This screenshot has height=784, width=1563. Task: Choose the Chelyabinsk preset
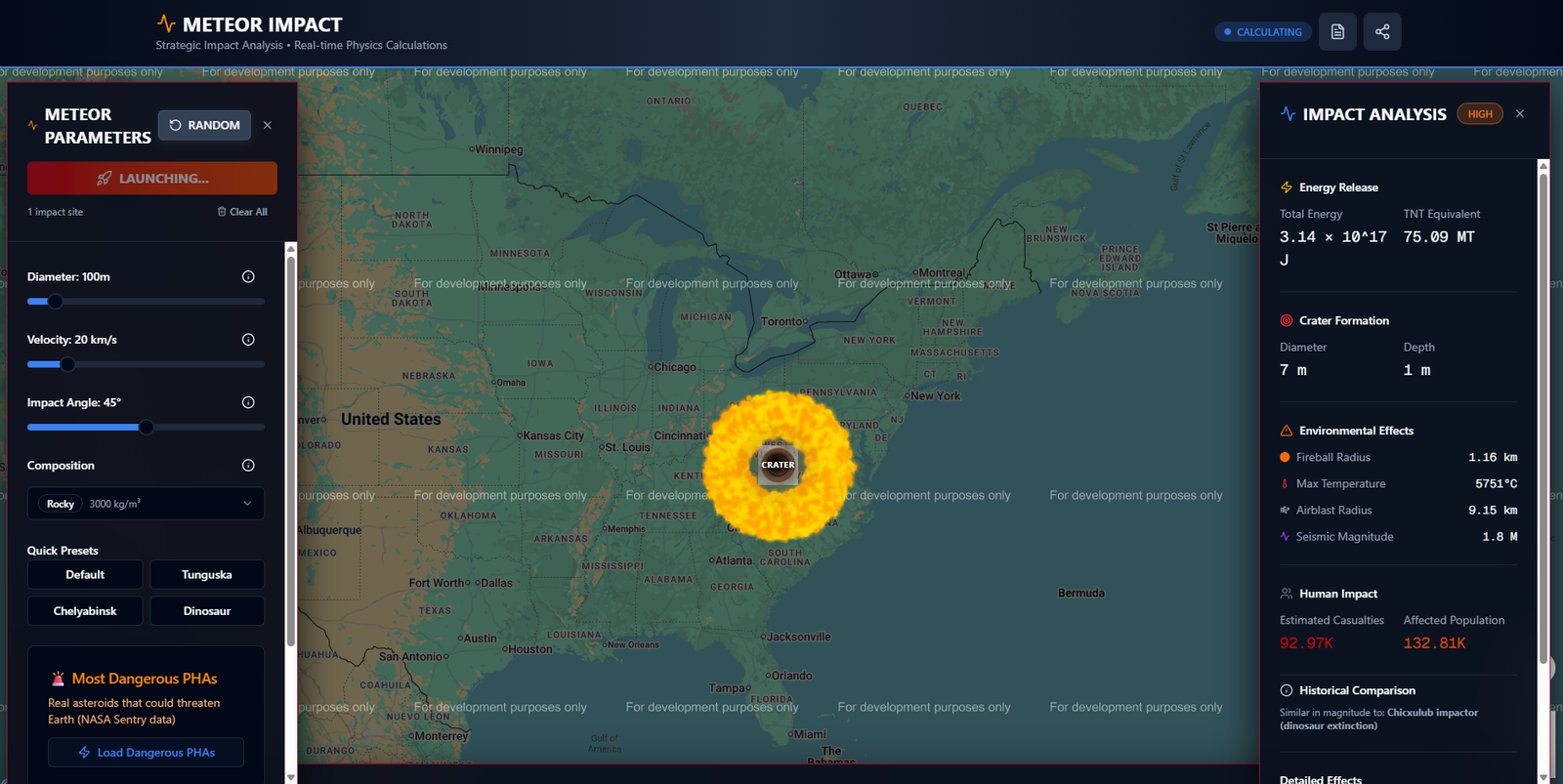coord(85,611)
